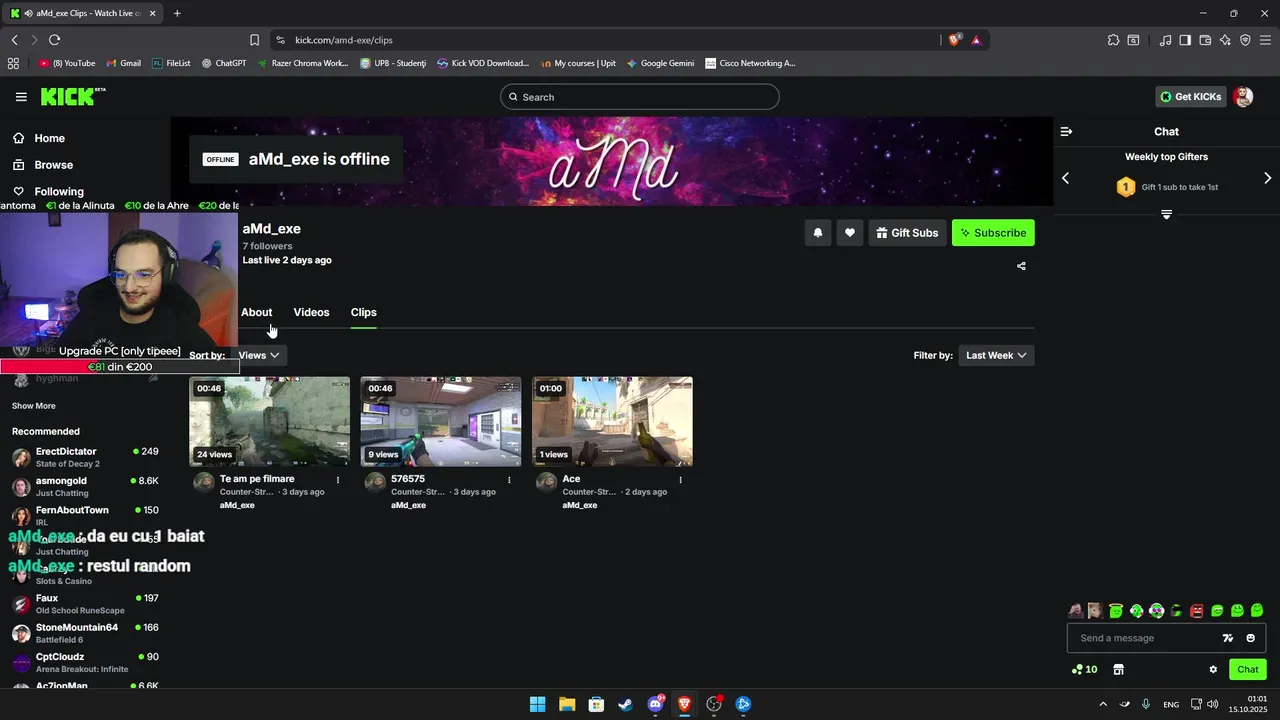Click the Get KICKs button

click(x=1190, y=97)
